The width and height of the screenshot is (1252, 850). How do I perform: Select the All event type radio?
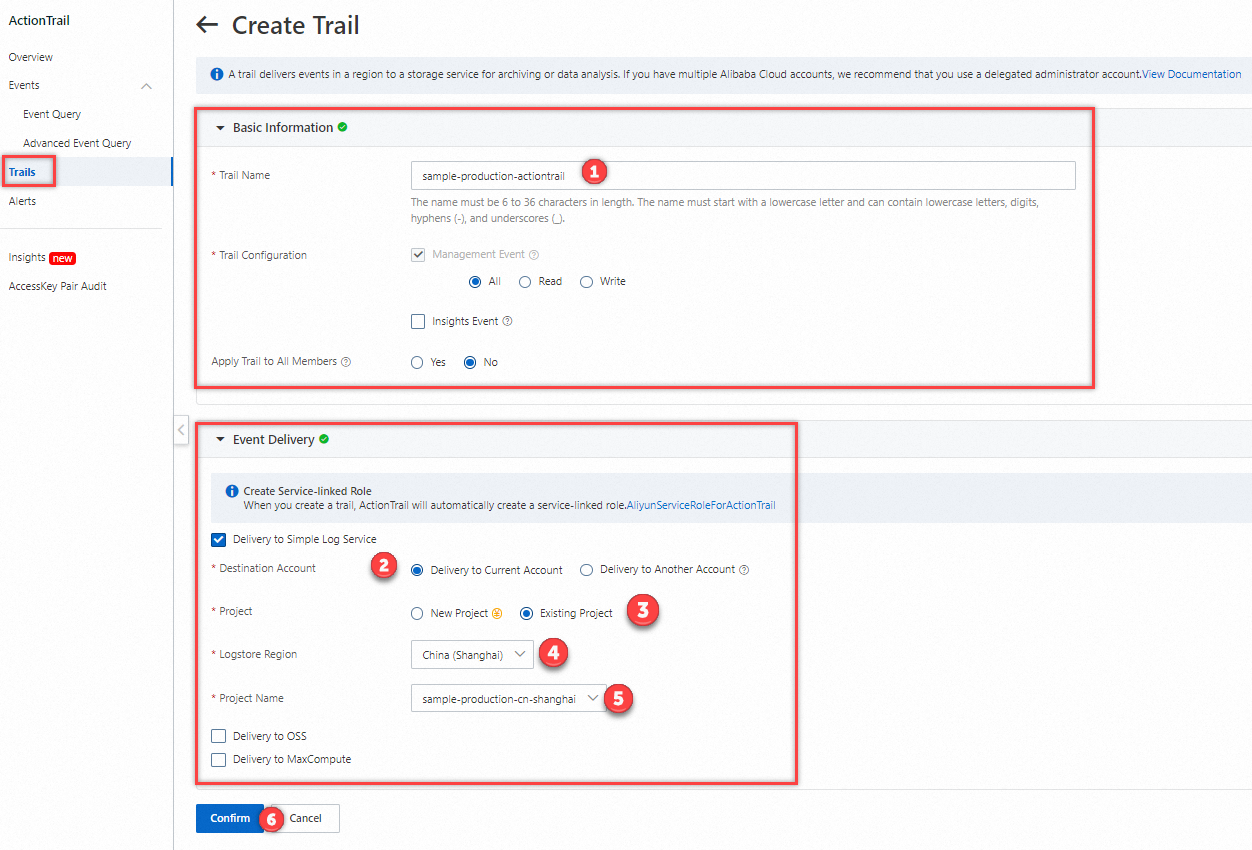click(476, 282)
